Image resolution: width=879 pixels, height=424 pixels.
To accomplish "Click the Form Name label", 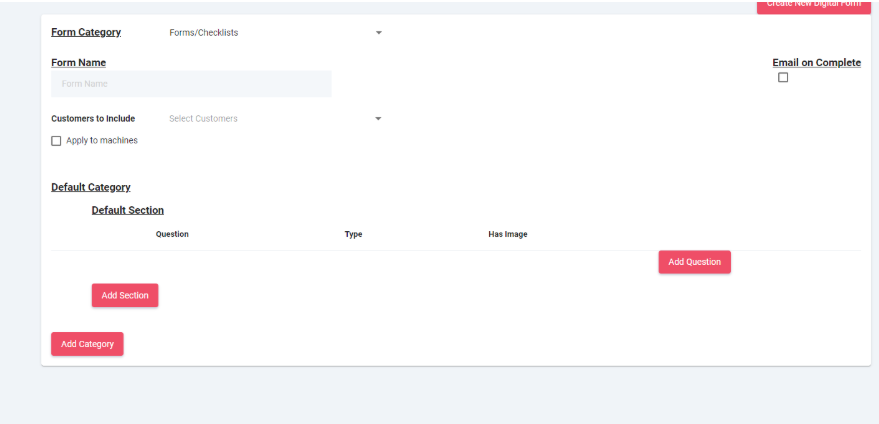I will [78, 63].
